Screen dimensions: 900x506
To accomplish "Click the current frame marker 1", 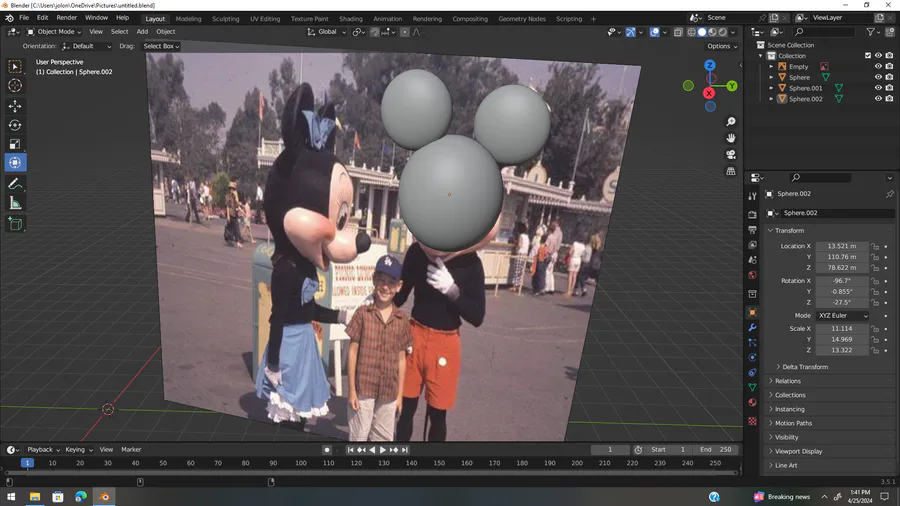I will (27, 463).
